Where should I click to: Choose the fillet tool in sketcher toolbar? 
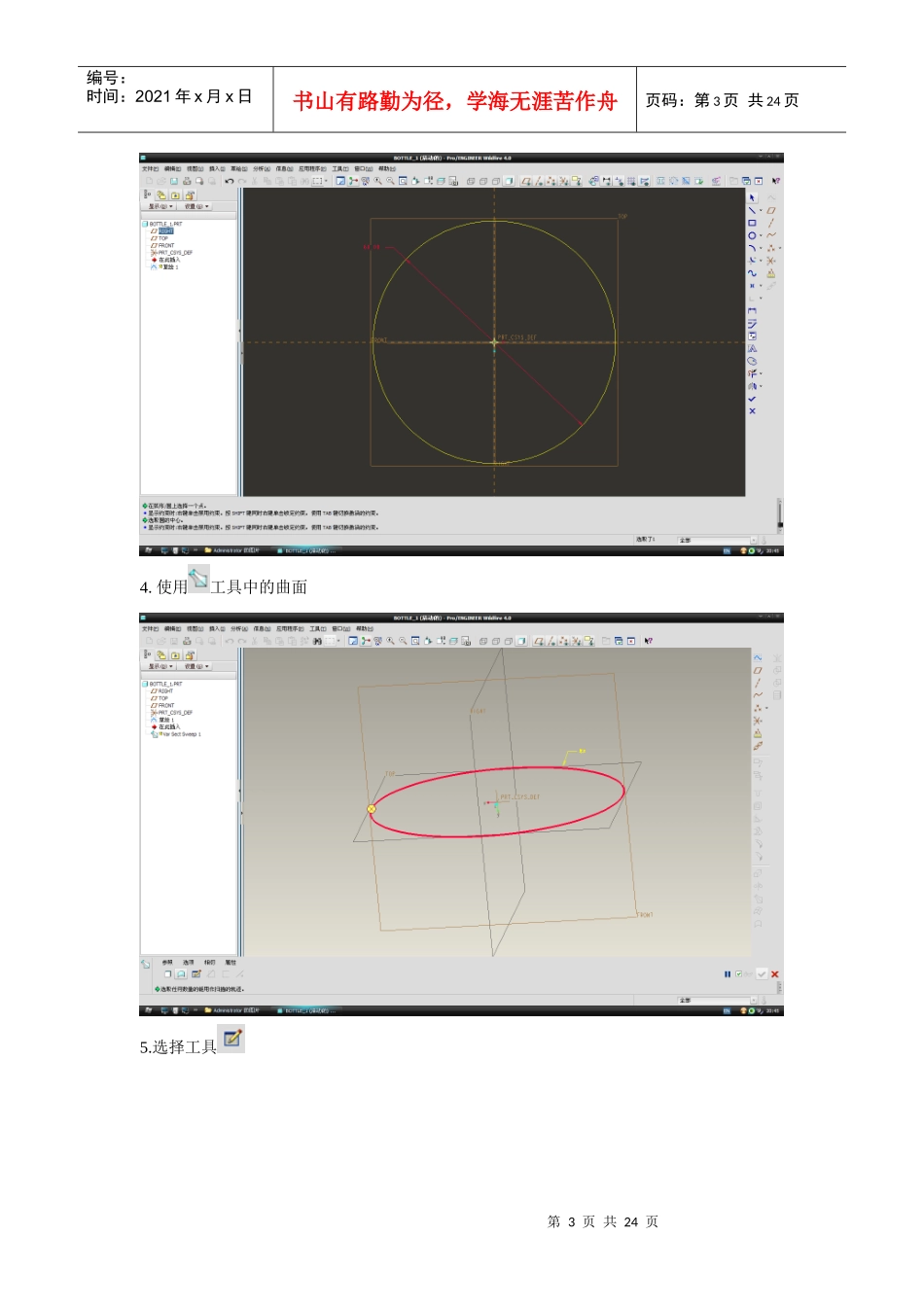(x=752, y=261)
